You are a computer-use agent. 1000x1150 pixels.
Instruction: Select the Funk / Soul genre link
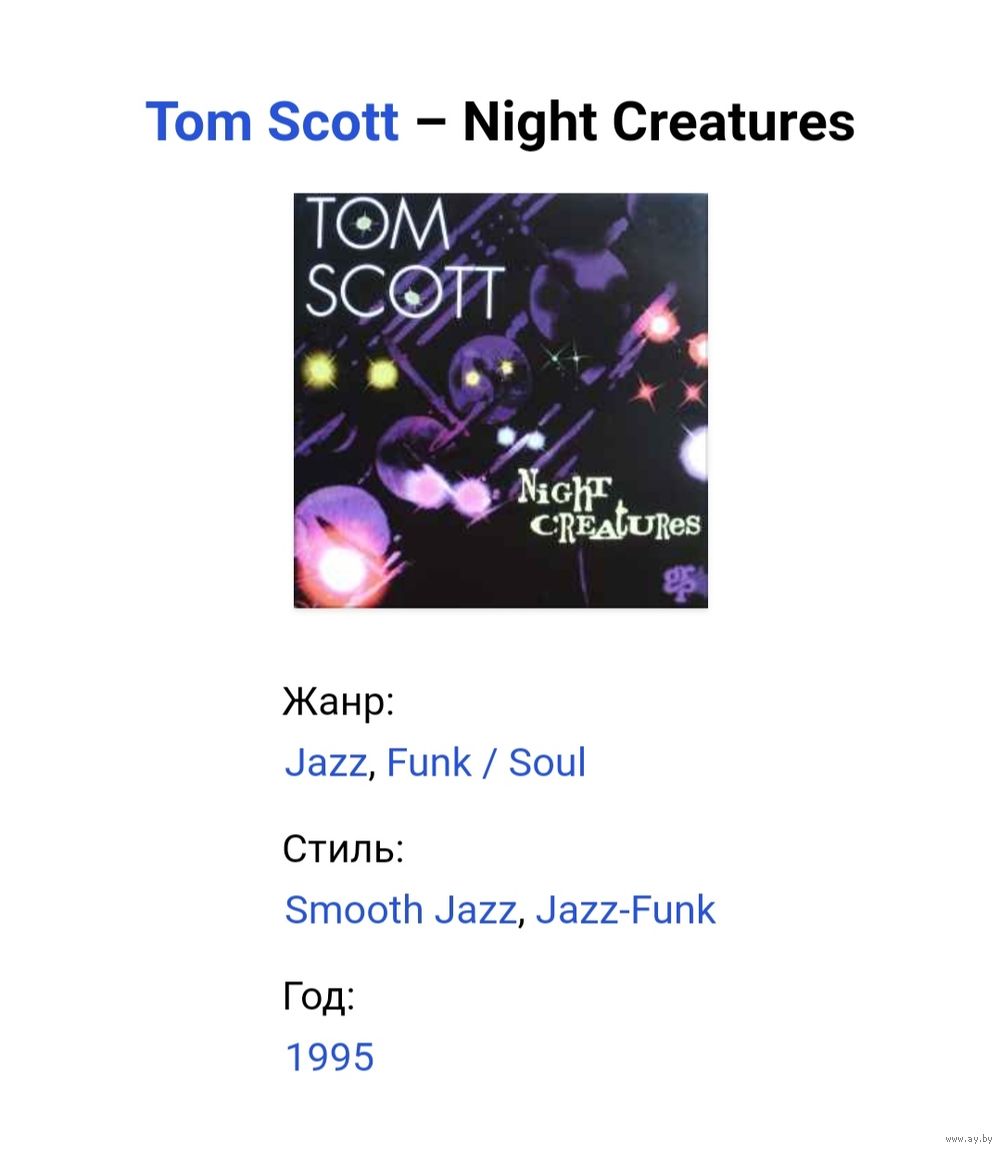[x=486, y=762]
